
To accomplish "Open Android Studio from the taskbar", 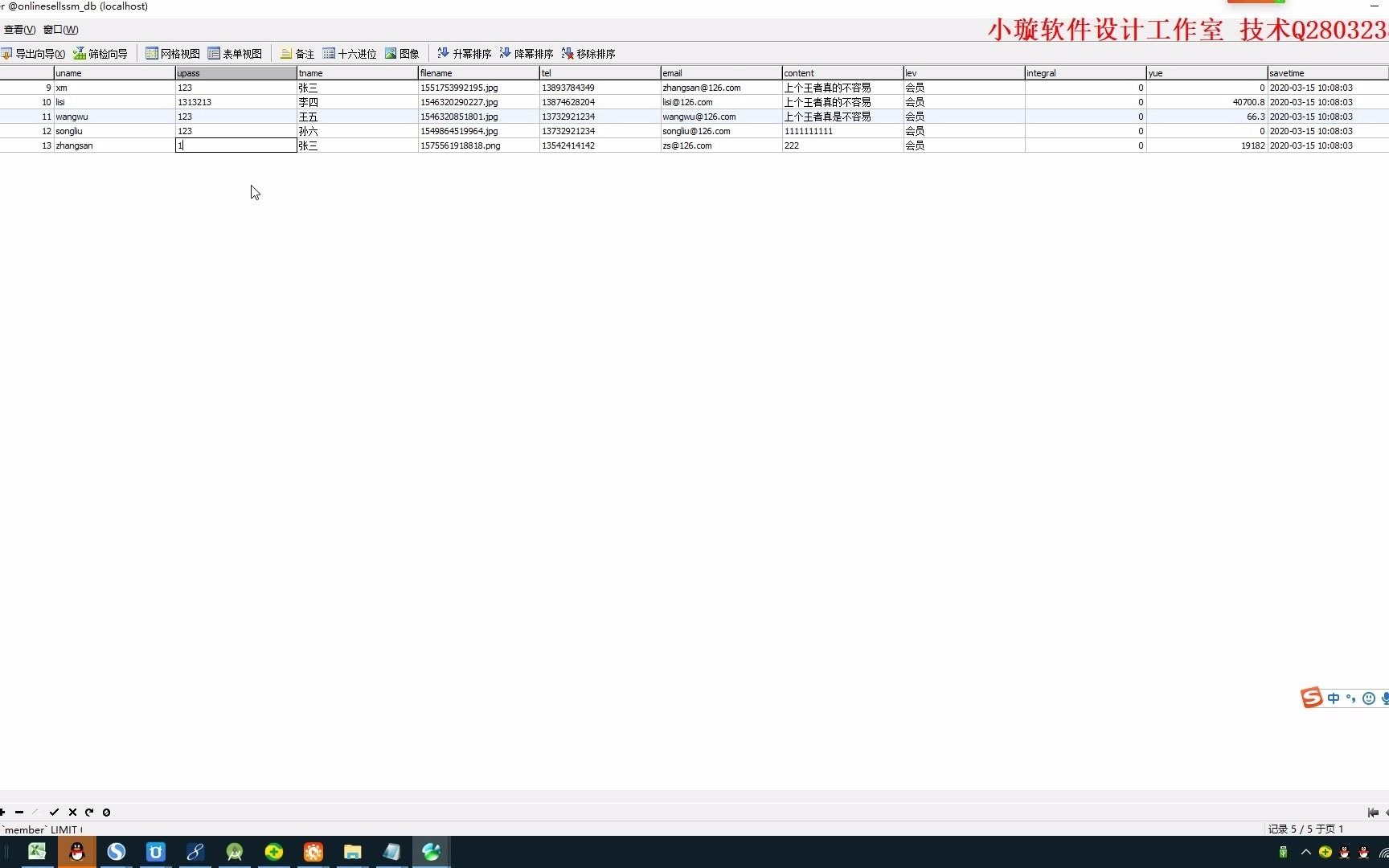I will pos(235,852).
